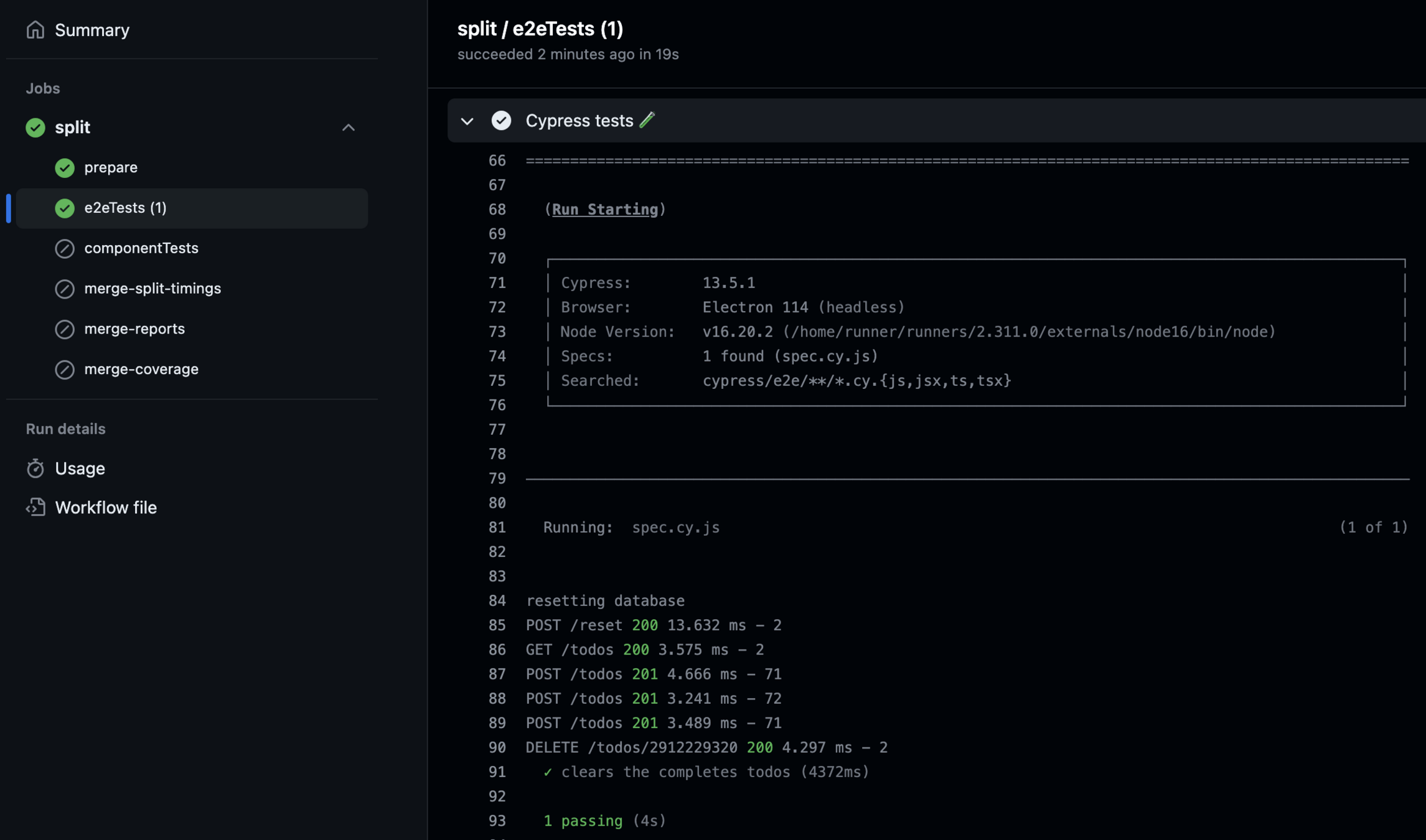Collapse the split jobs group chevron
This screenshot has height=840, width=1426.
348,128
